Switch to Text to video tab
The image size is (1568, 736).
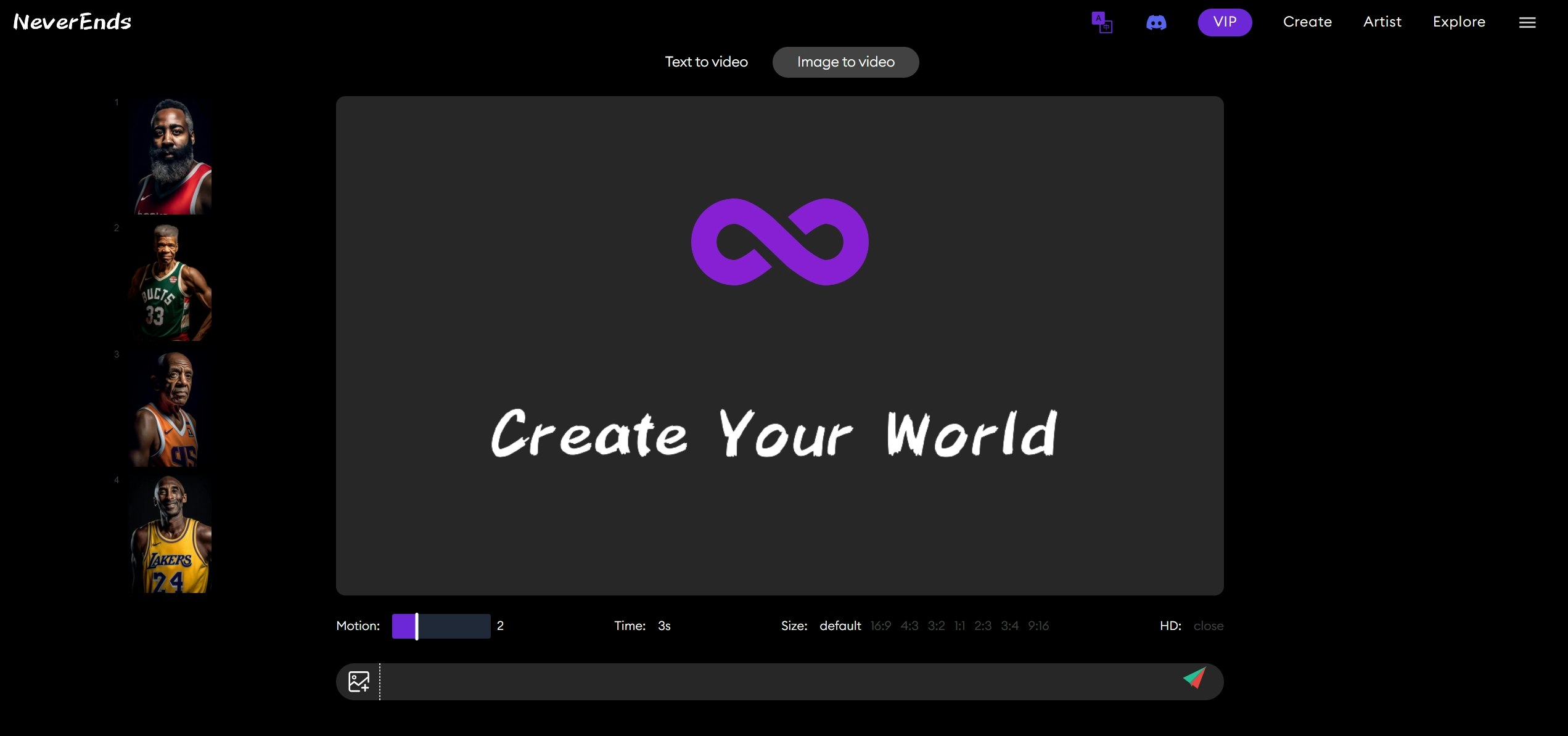pos(706,62)
